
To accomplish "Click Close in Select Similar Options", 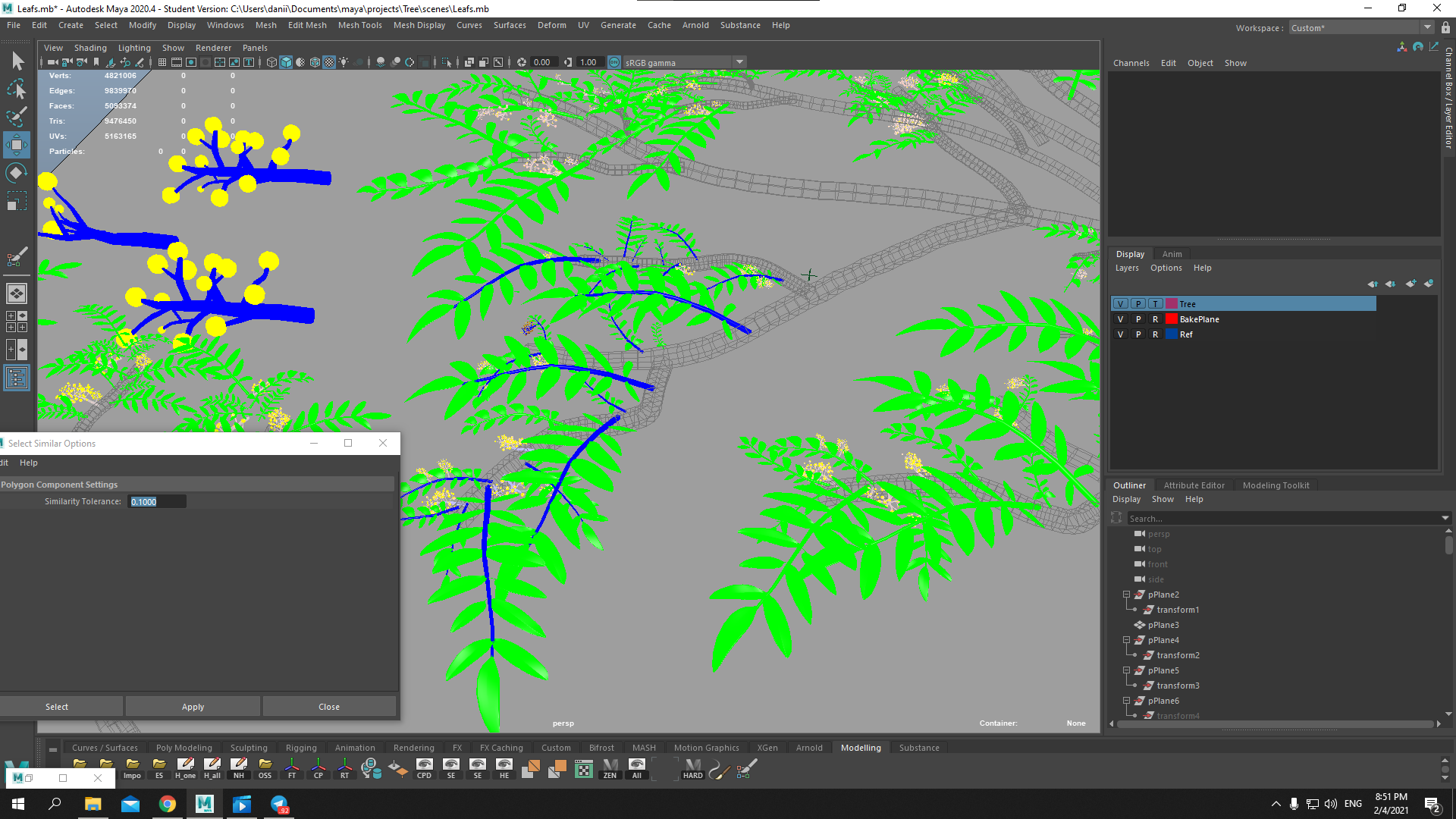I will click(329, 707).
